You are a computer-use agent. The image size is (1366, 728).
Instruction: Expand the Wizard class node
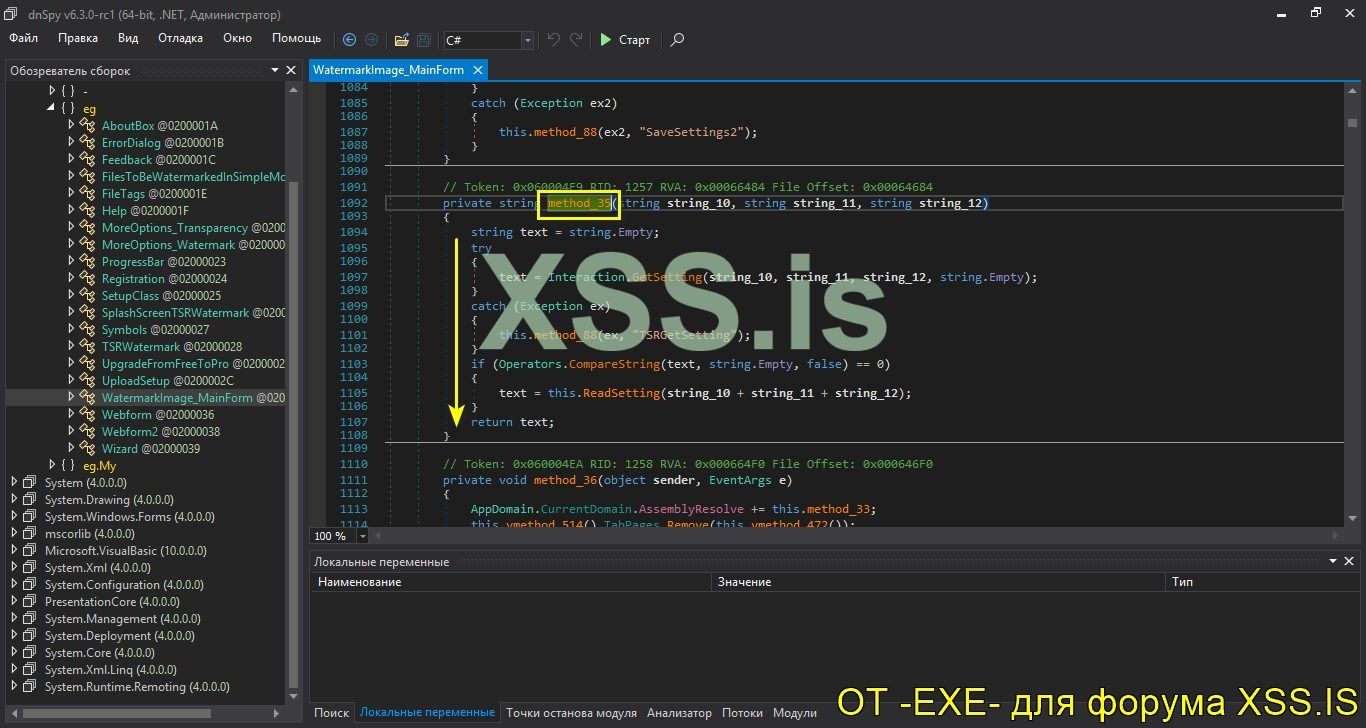pyautogui.click(x=72, y=449)
